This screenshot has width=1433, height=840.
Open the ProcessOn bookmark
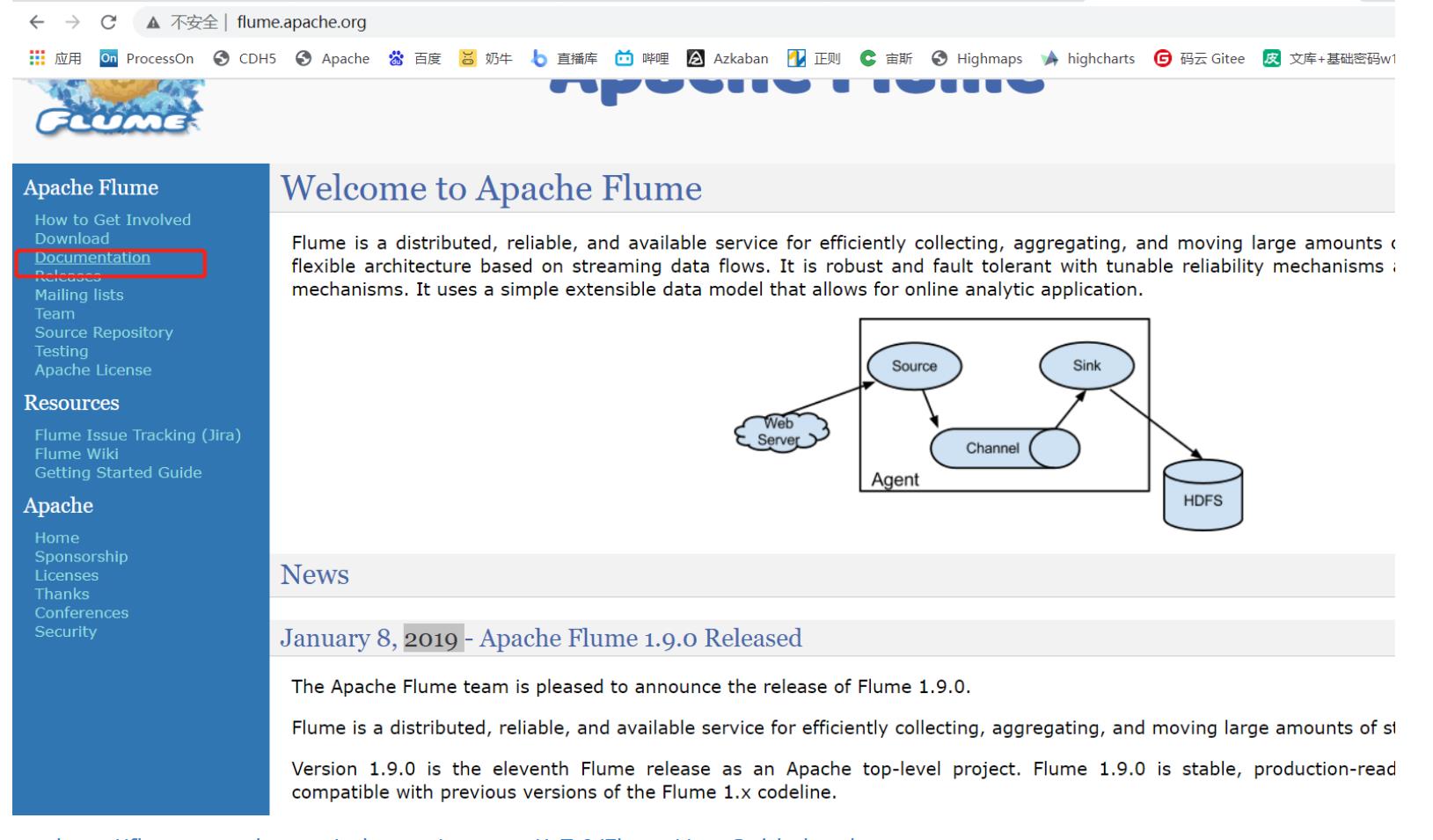(x=147, y=58)
